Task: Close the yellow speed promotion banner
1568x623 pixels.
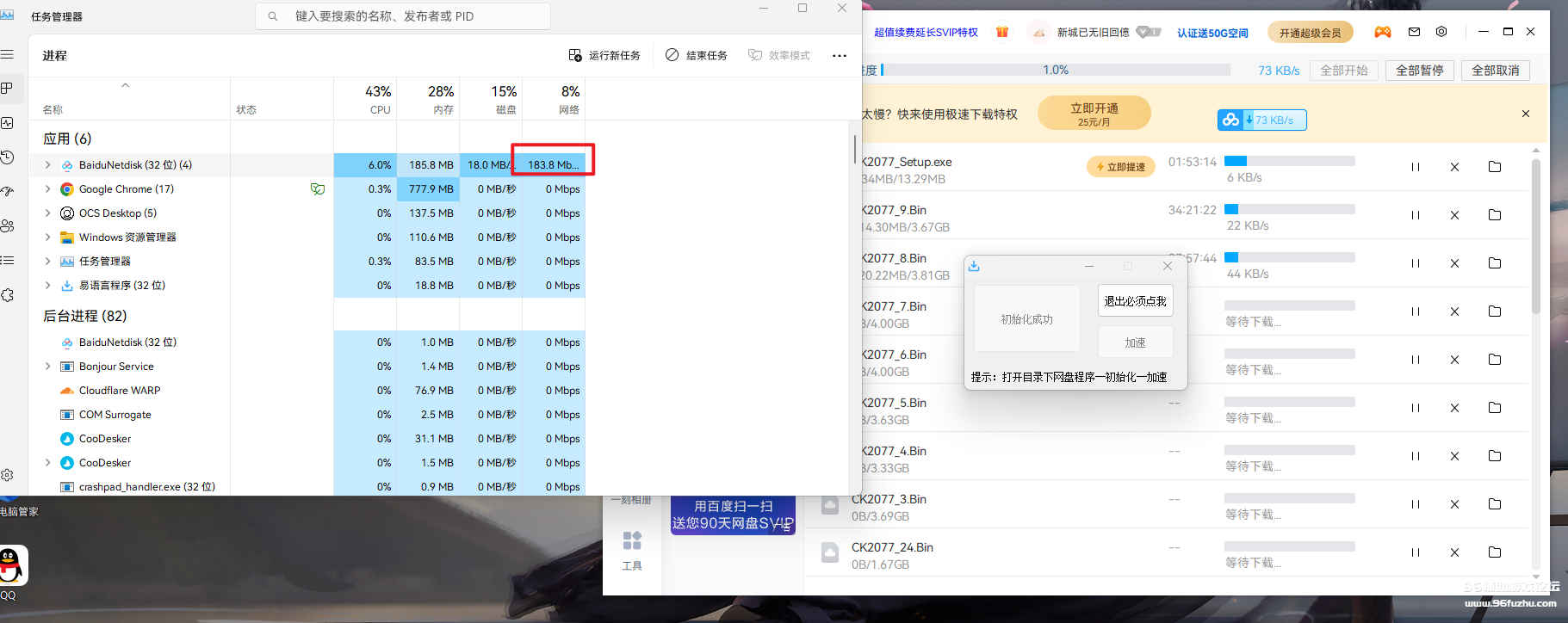Action: [1526, 114]
